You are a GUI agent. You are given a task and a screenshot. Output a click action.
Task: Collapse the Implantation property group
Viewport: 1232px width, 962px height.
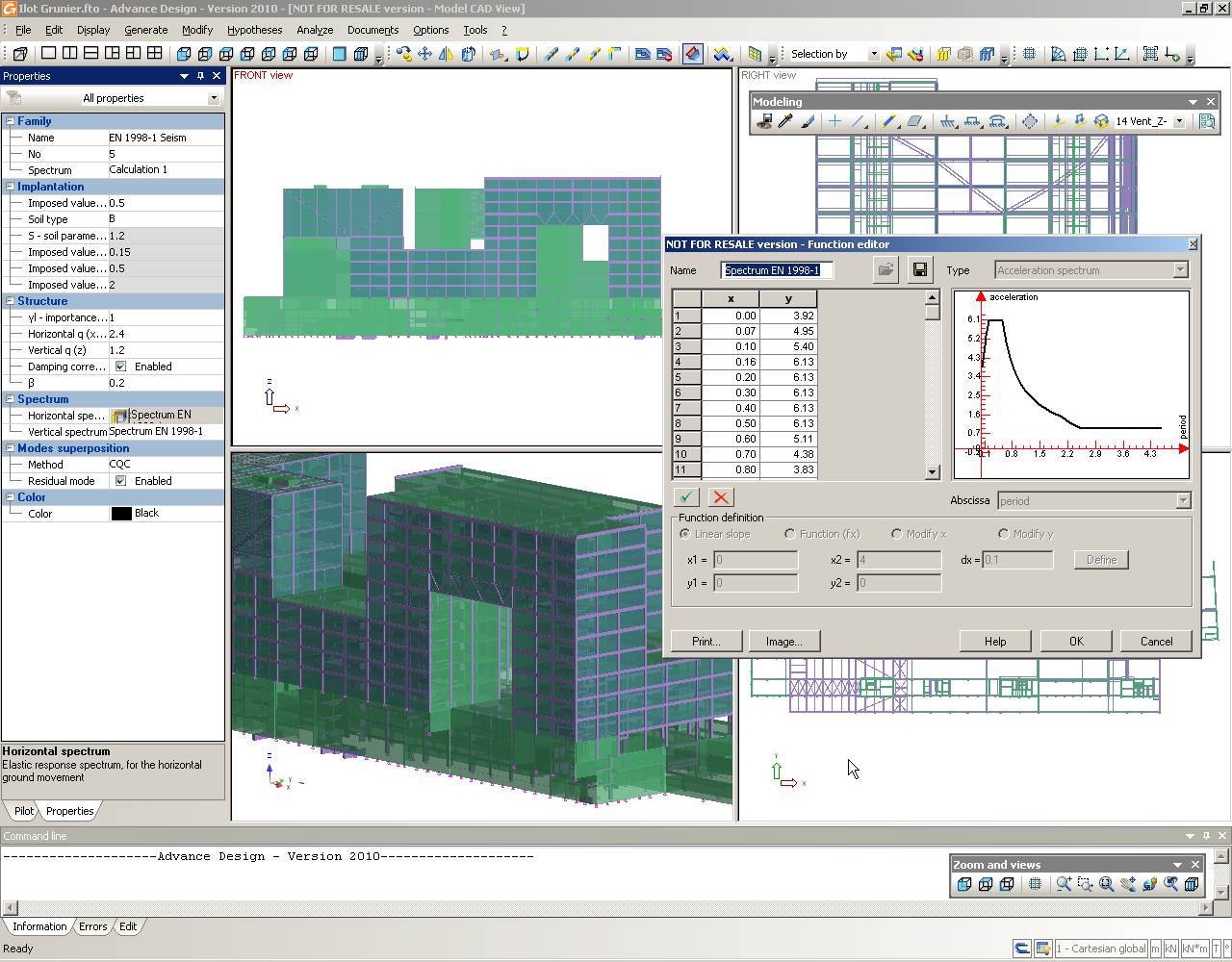10,187
